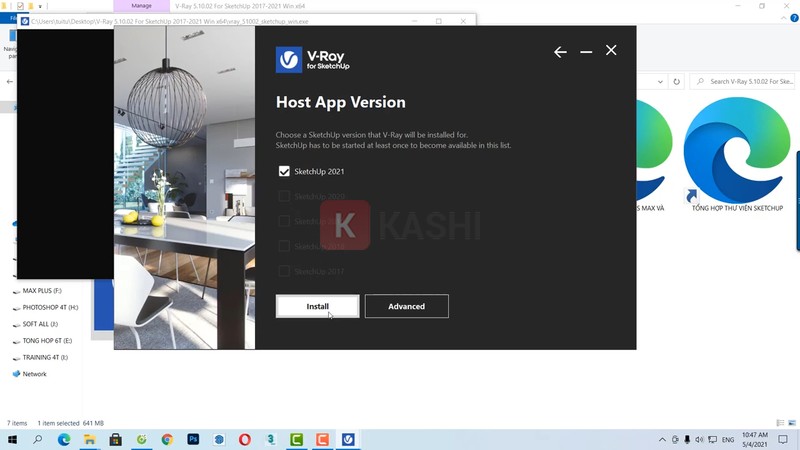Click the V-Ray for SketchUp logo
Image resolution: width=800 pixels, height=450 pixels.
point(312,60)
